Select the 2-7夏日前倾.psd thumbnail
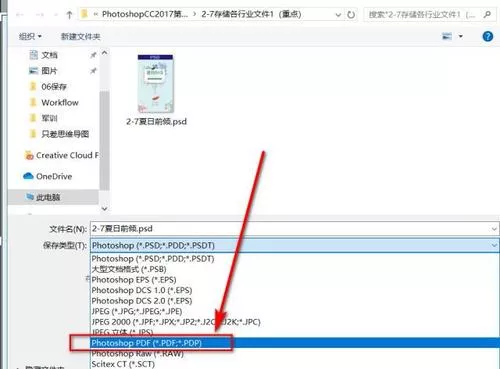This screenshot has height=369, width=500. (156, 83)
